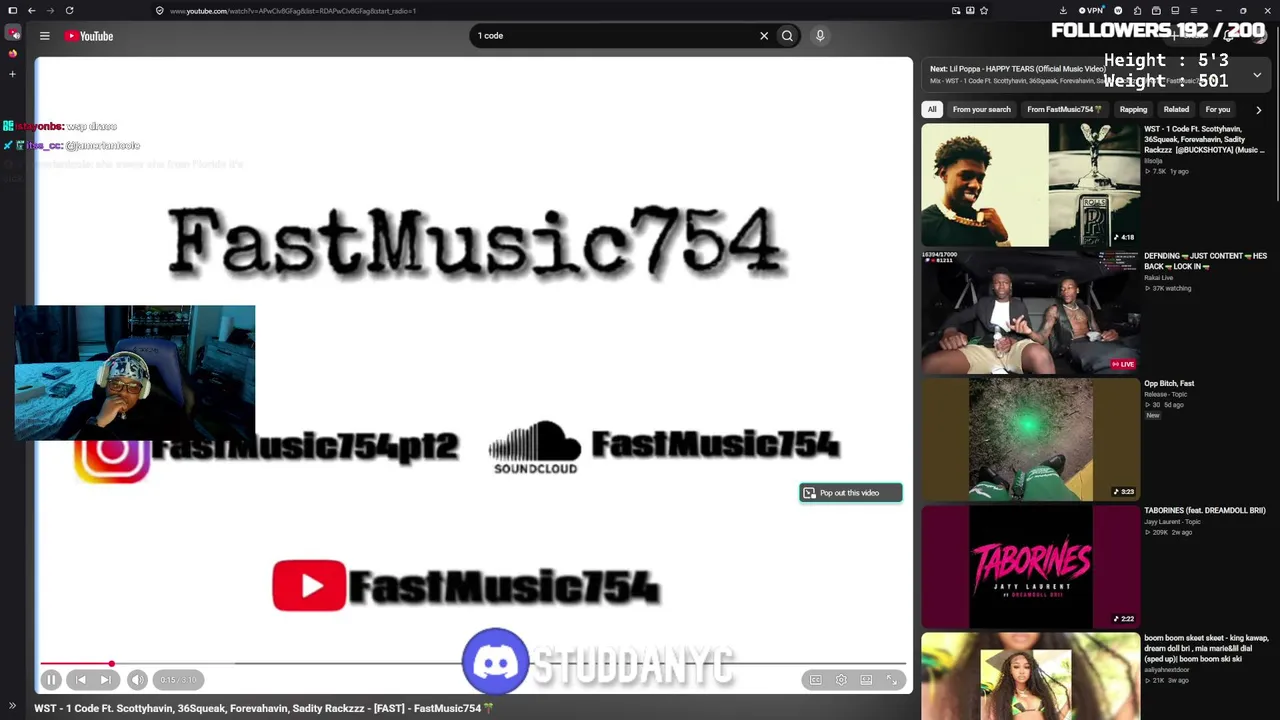Open the TABORINES video thumbnail
Image resolution: width=1280 pixels, height=720 pixels.
tap(1030, 566)
